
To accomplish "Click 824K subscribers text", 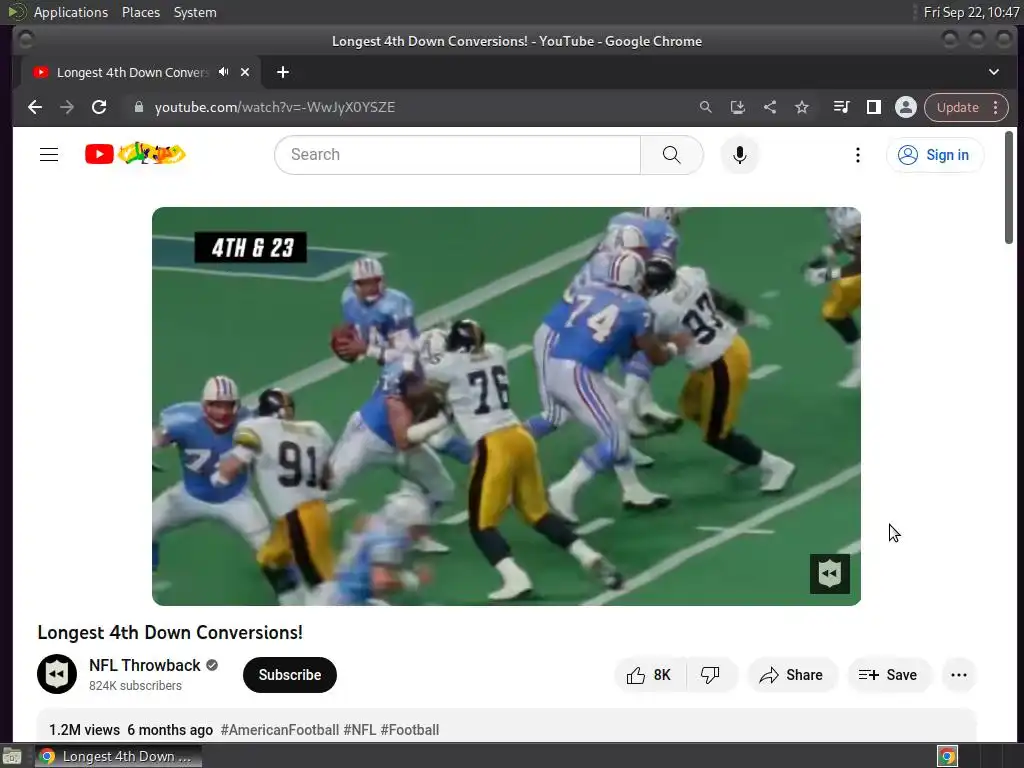I will click(x=135, y=686).
